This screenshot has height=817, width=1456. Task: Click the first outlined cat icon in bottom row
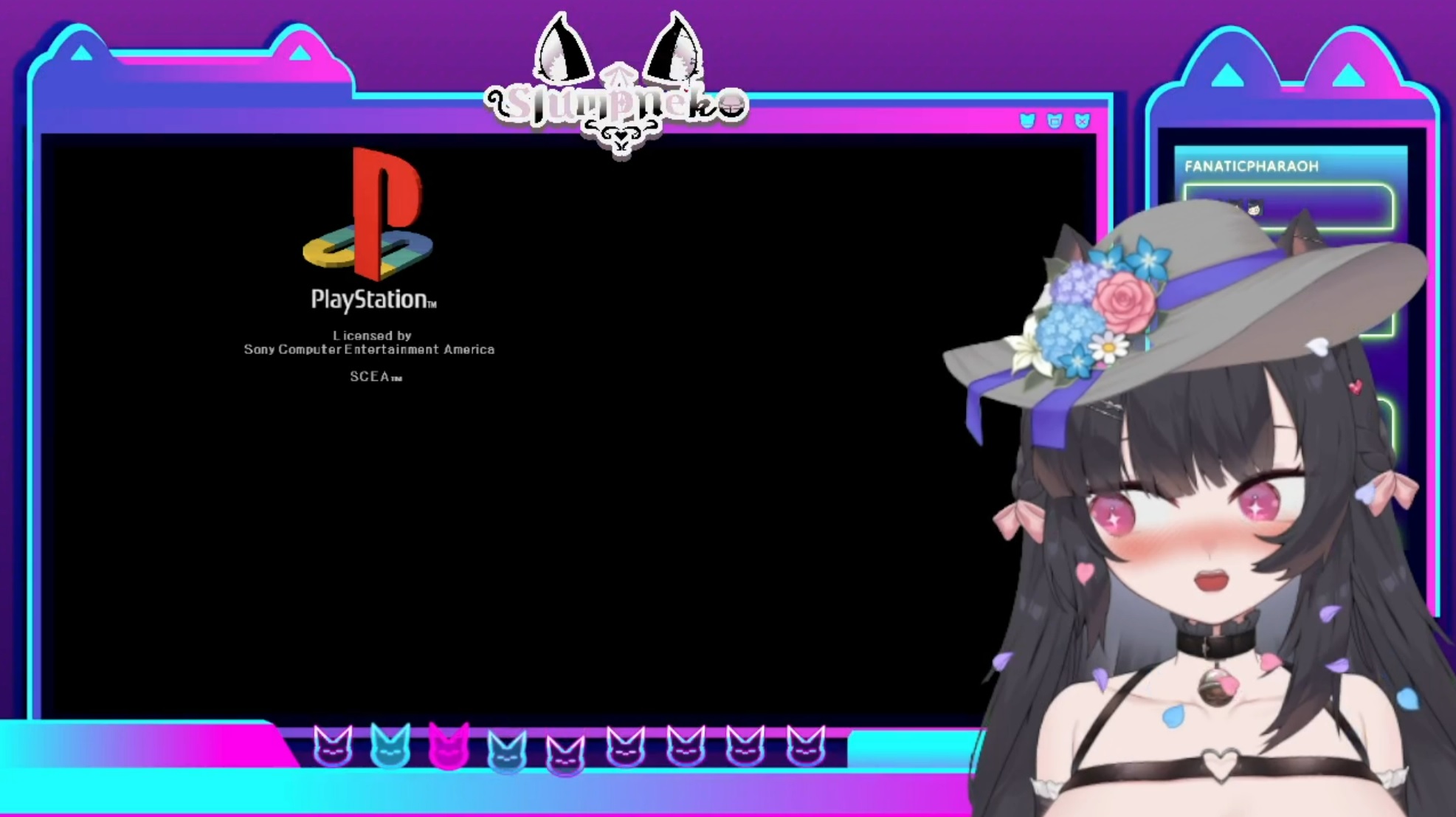click(x=333, y=746)
